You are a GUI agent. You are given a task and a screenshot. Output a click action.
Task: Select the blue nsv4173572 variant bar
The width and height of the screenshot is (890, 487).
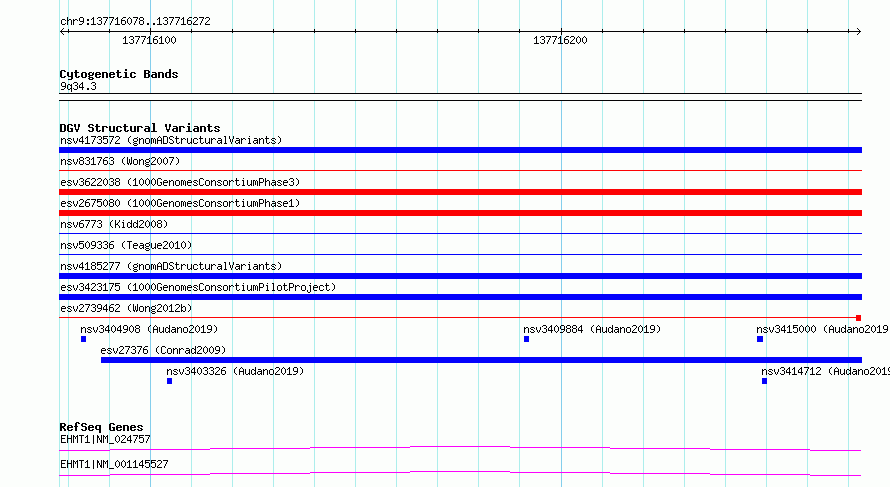click(460, 150)
